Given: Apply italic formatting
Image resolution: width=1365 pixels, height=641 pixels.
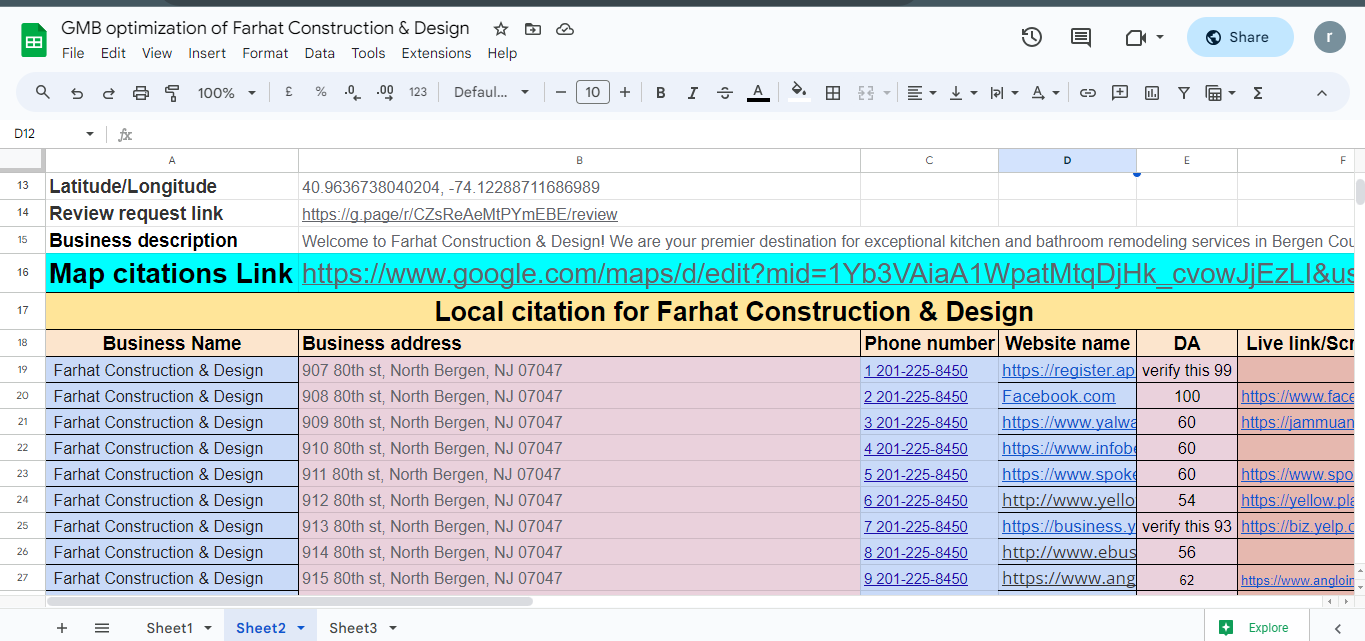Looking at the screenshot, I should [692, 91].
